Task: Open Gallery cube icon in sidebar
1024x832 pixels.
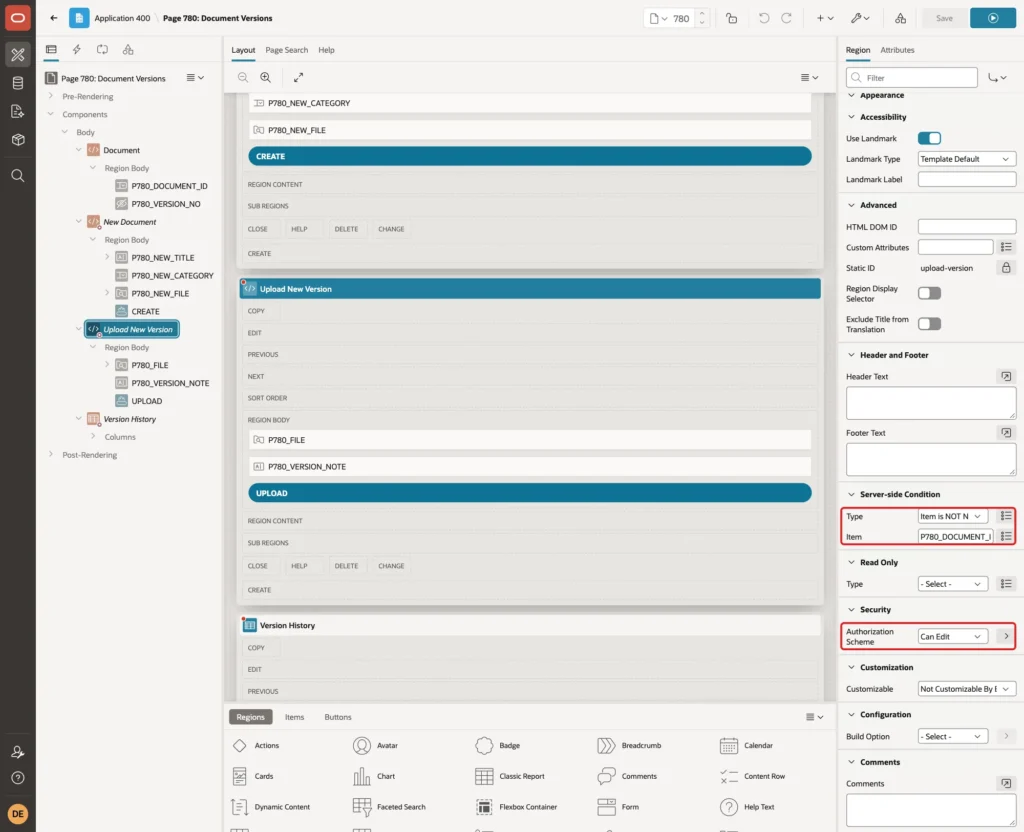Action: tap(18, 139)
